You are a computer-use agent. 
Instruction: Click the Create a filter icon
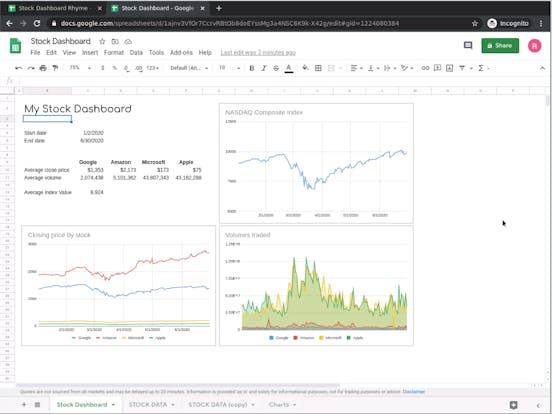tap(462, 68)
